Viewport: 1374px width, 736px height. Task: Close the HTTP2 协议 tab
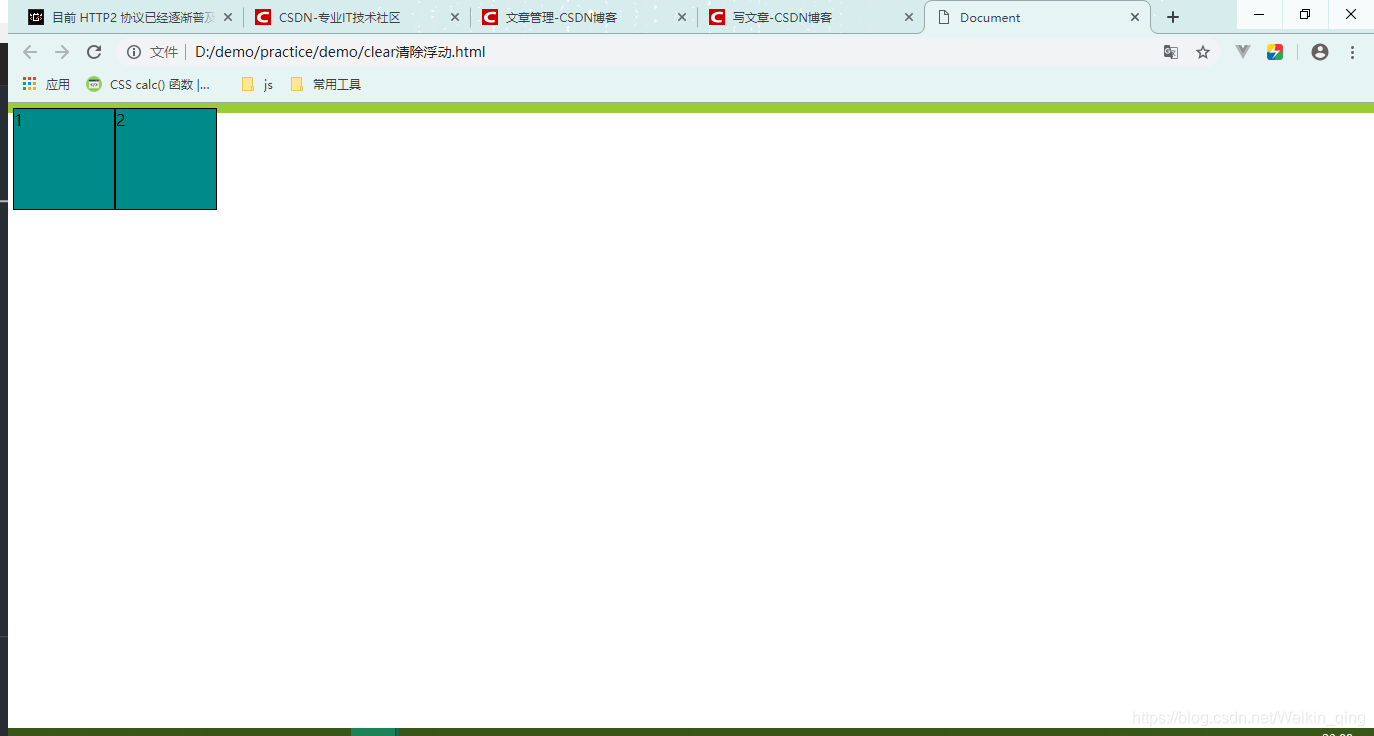tap(228, 17)
